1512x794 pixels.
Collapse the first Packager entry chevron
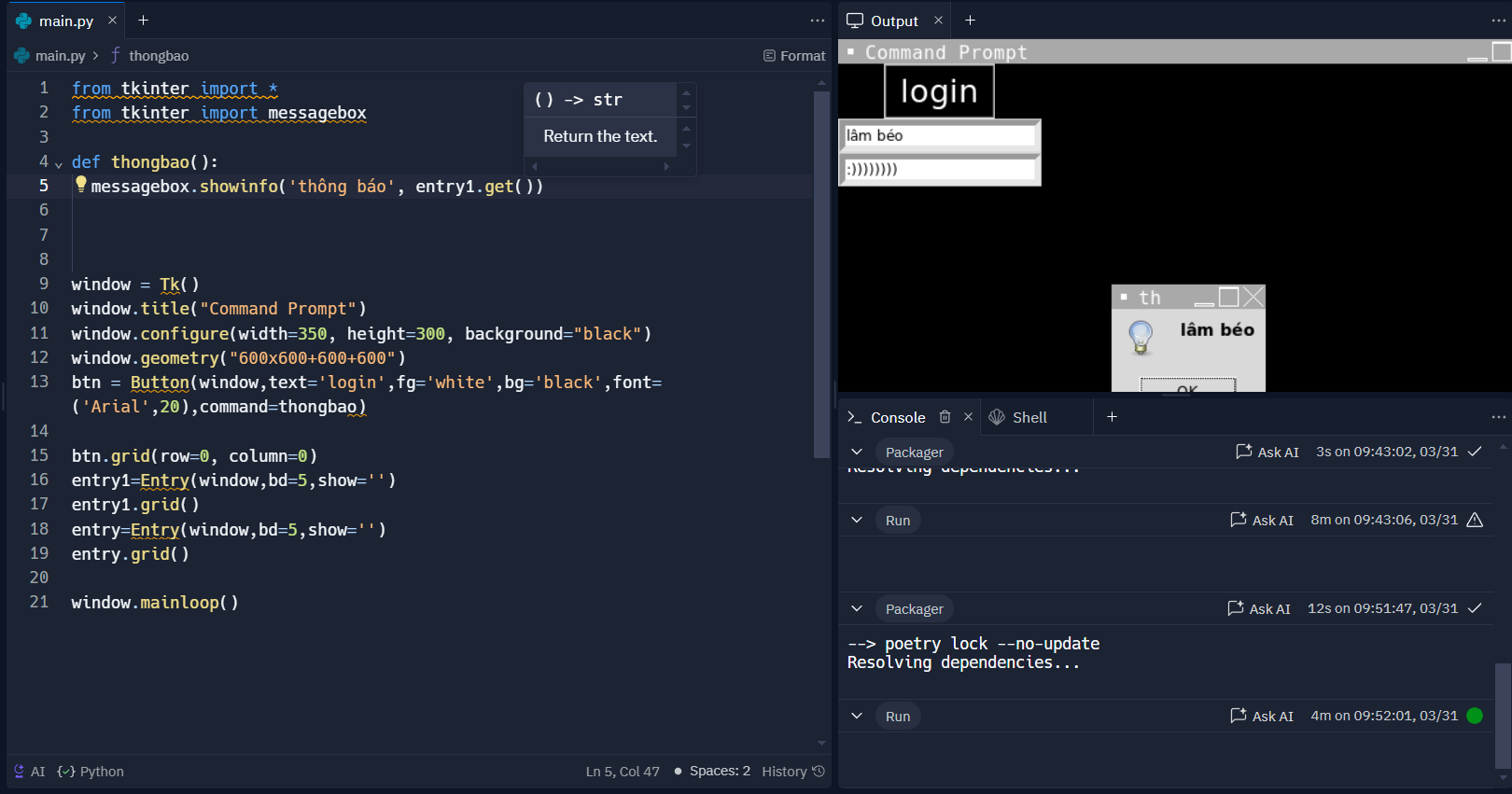point(857,452)
